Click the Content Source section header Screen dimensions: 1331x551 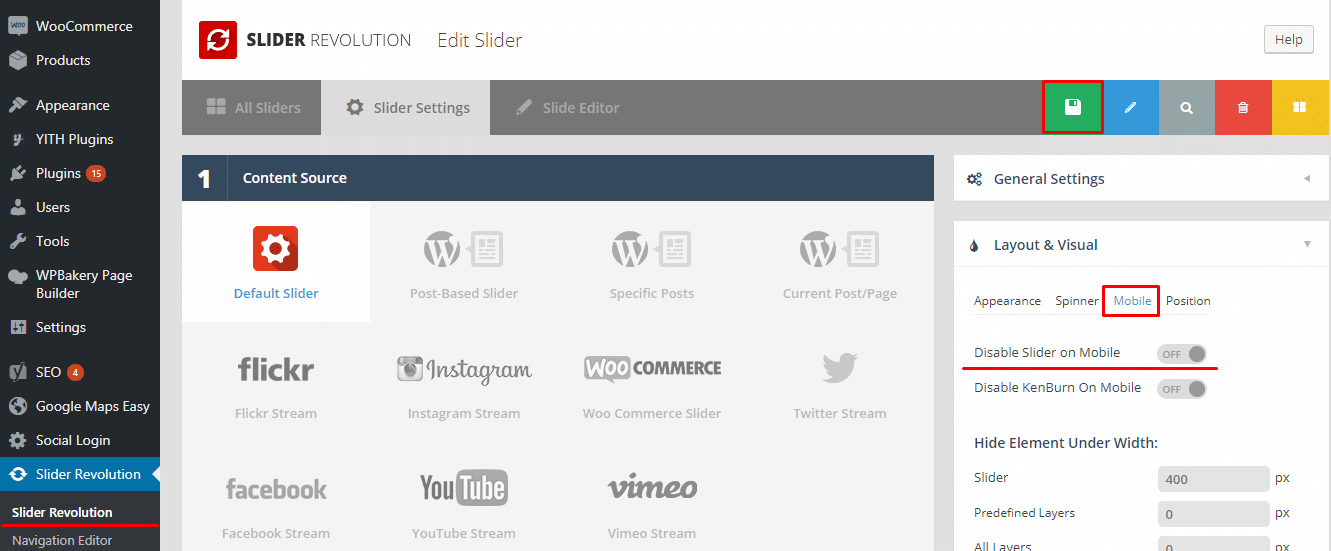[x=557, y=178]
